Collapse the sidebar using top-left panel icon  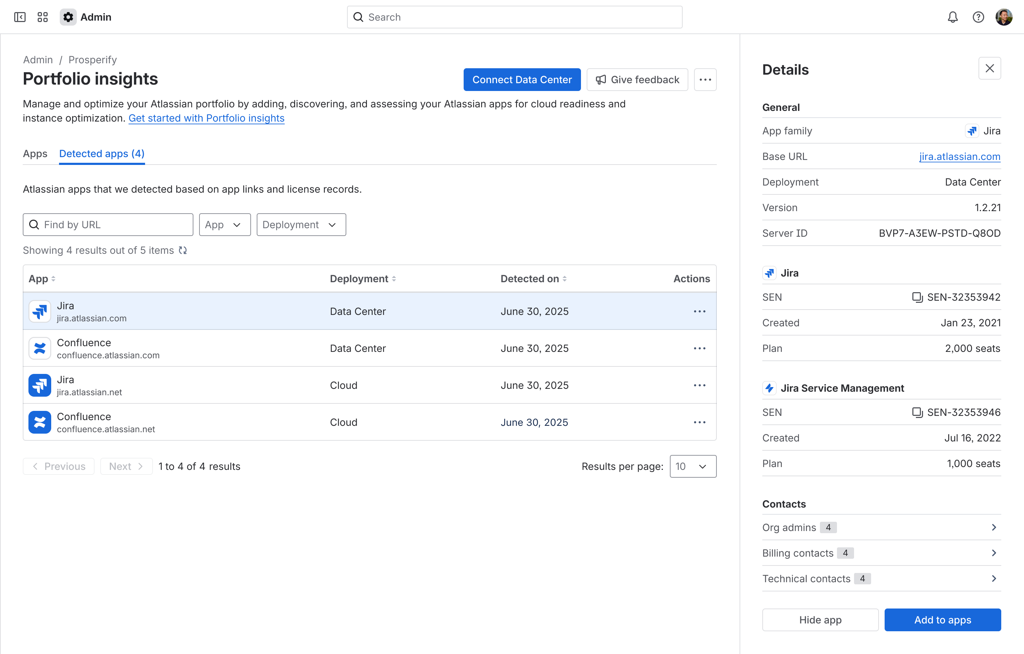(x=20, y=17)
